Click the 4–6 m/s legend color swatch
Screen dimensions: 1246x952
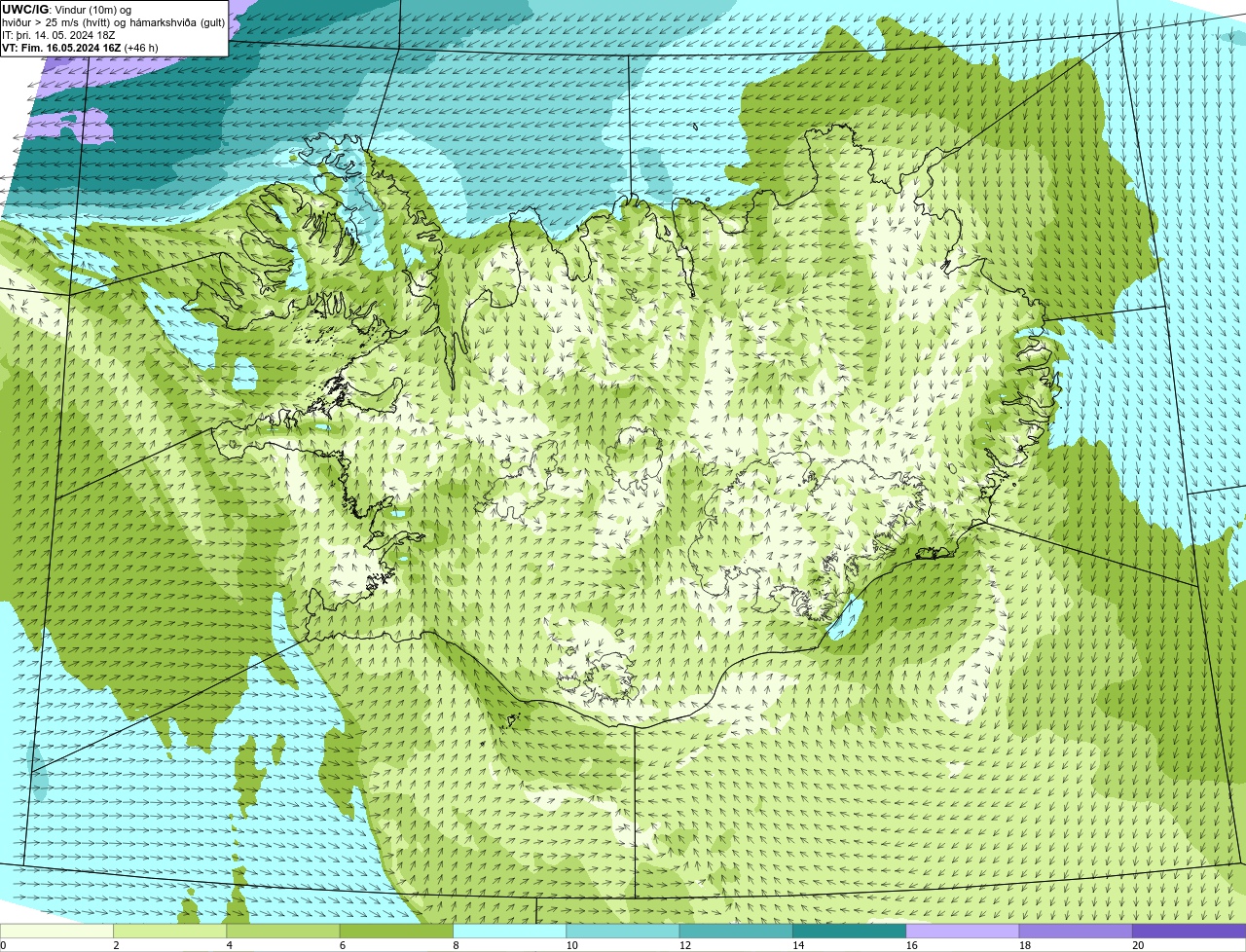click(x=283, y=931)
